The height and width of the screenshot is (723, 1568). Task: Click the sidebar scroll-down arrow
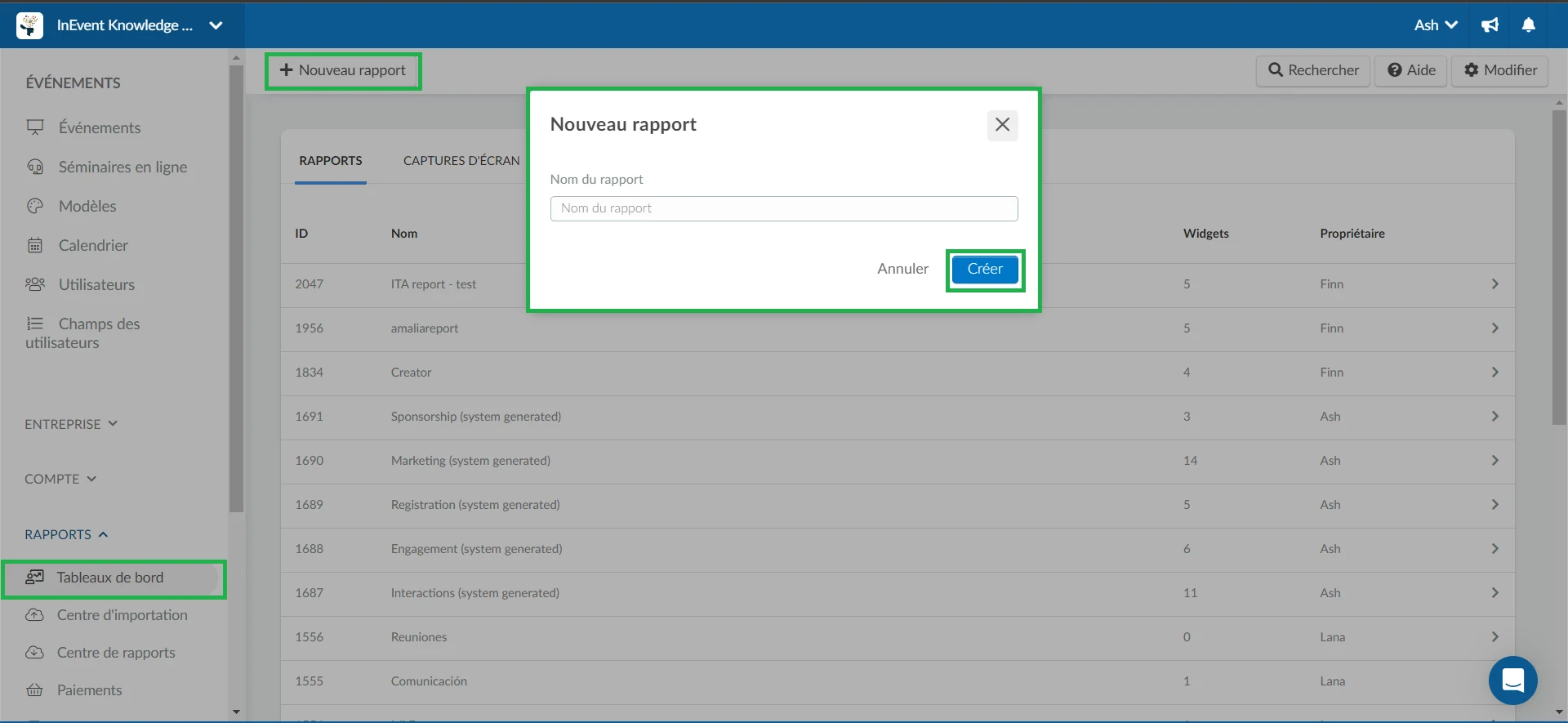[236, 712]
